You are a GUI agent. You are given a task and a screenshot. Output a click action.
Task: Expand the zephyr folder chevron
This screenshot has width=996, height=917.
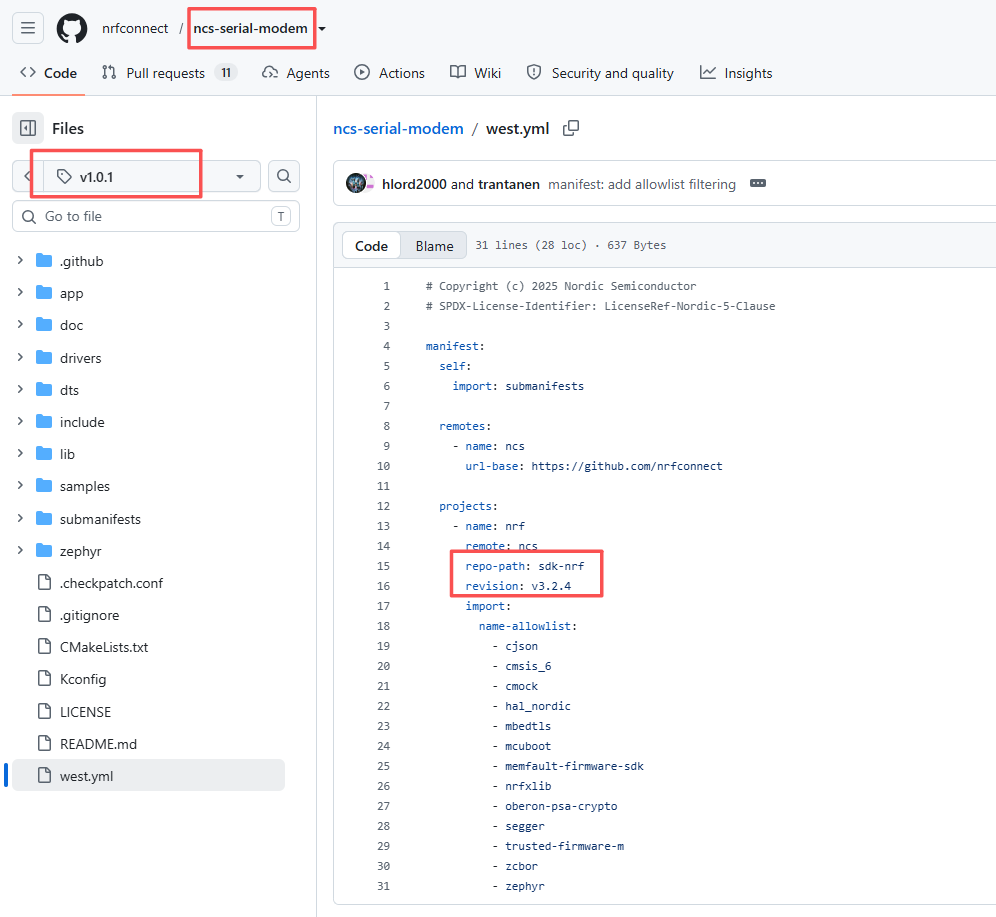coord(20,550)
